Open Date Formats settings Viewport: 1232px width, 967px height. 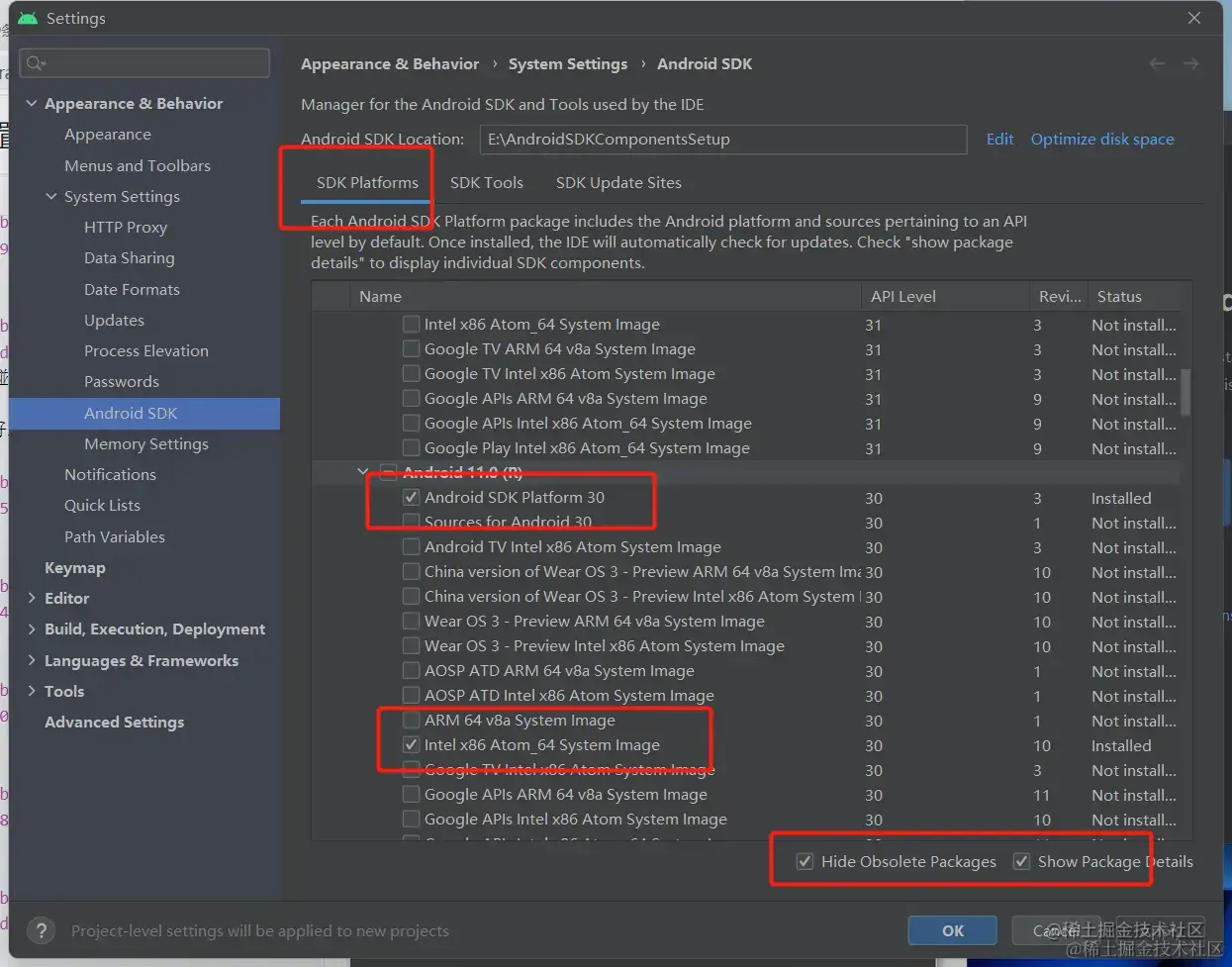point(132,289)
